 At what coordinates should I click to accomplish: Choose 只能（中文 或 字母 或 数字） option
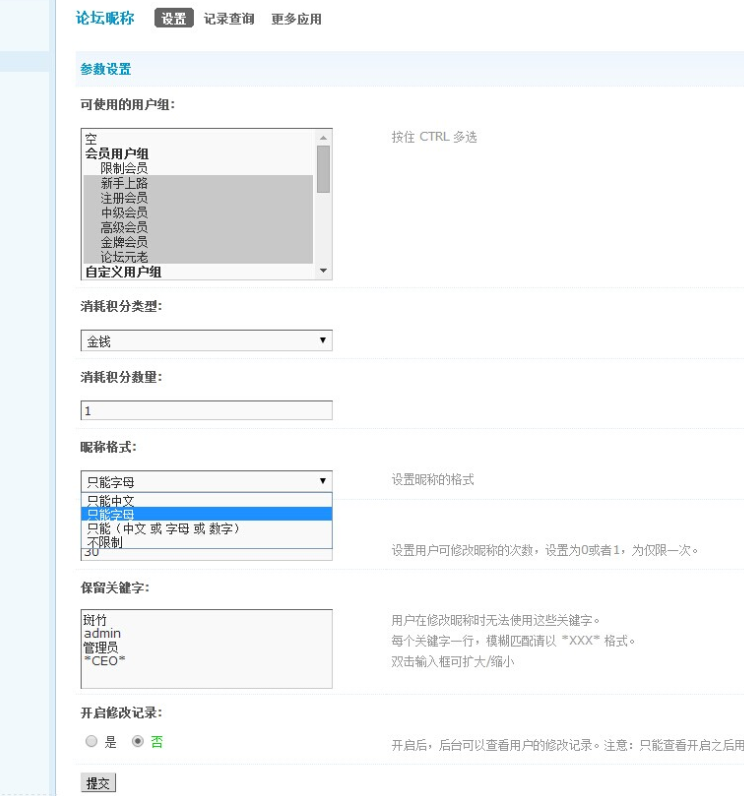[207, 528]
